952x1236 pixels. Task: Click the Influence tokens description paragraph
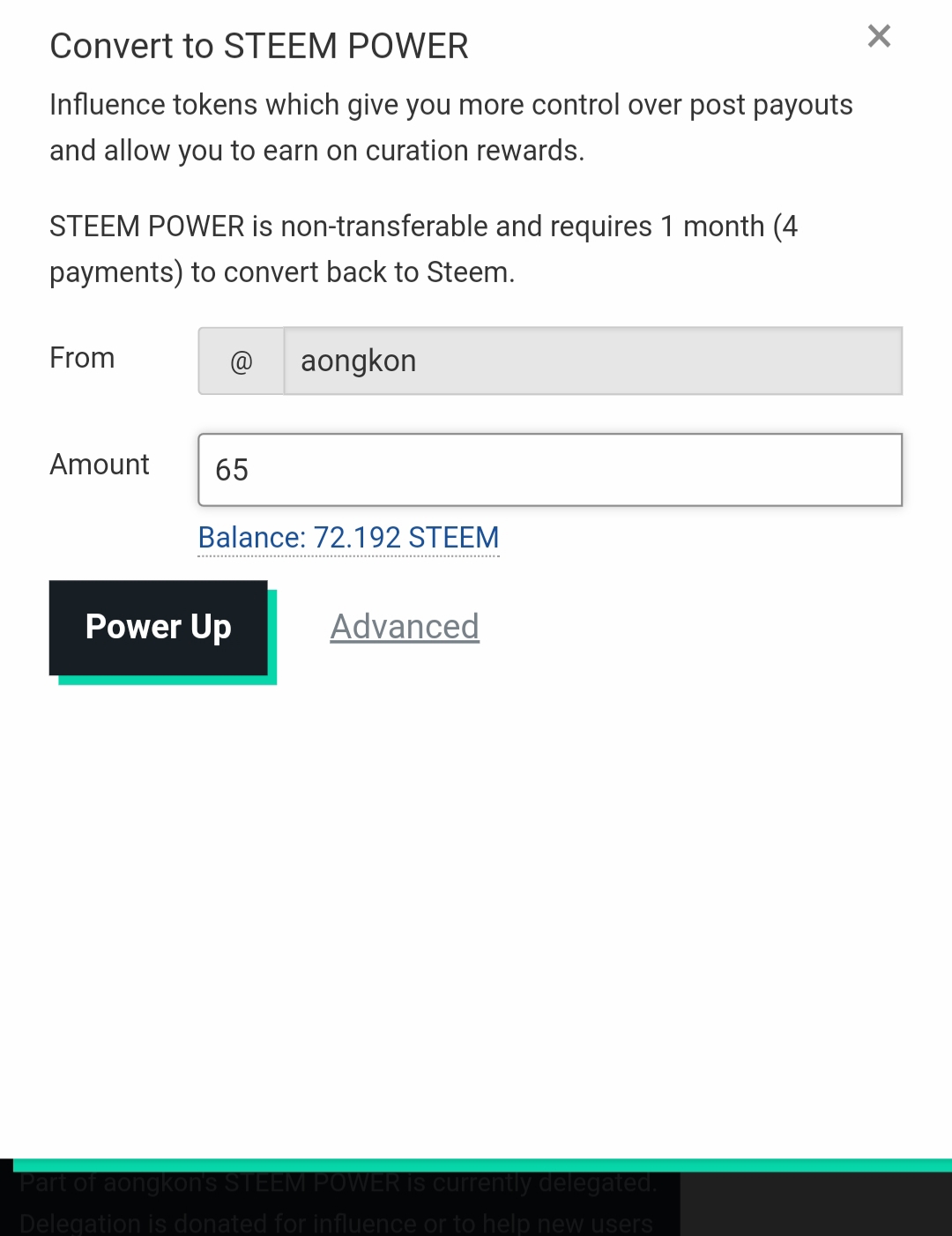tap(450, 128)
